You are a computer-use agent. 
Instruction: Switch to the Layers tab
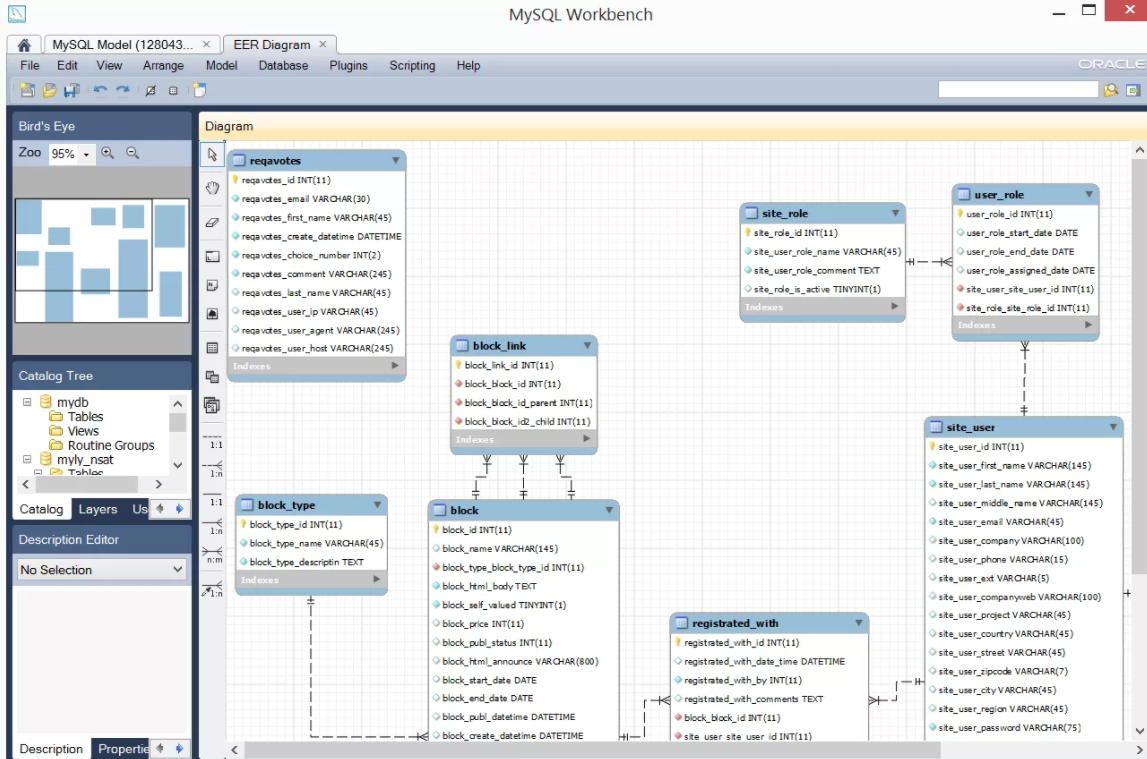click(x=97, y=509)
